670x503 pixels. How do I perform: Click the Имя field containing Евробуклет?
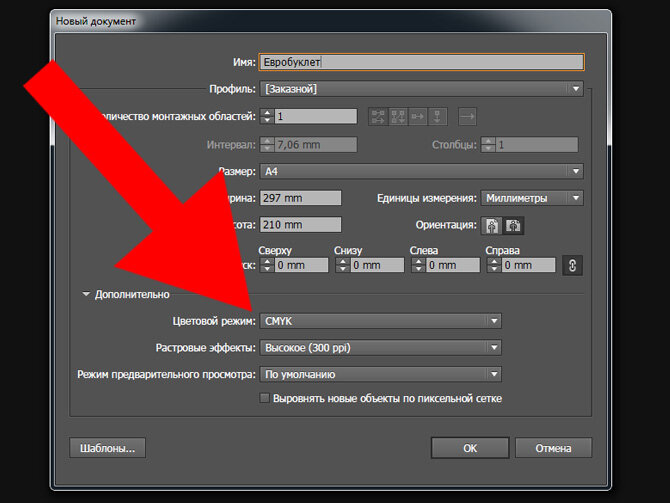point(421,62)
